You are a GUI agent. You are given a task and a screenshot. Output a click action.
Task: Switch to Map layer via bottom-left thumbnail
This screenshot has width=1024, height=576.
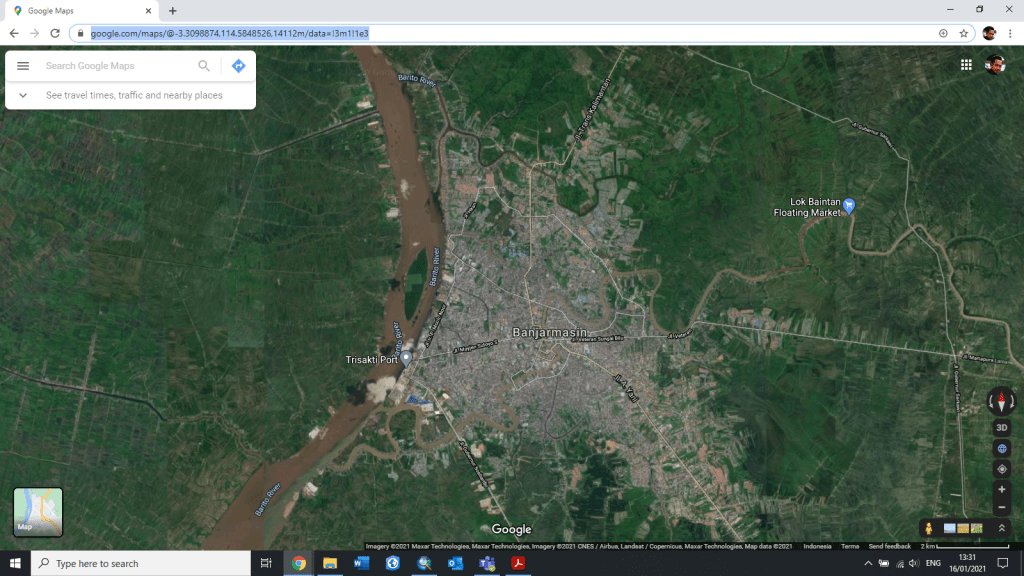pos(38,512)
